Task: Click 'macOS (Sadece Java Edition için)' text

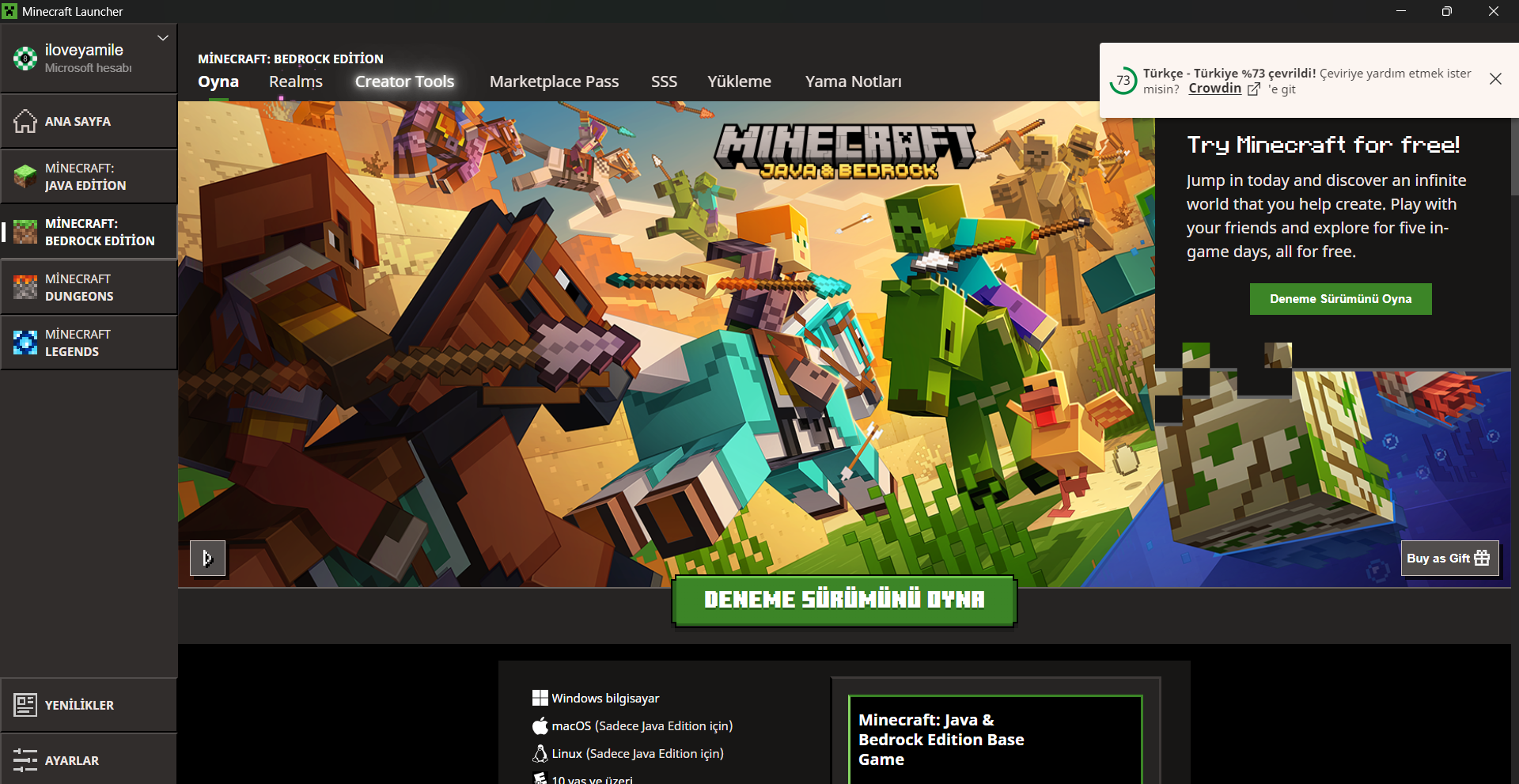Action: pyautogui.click(x=642, y=725)
